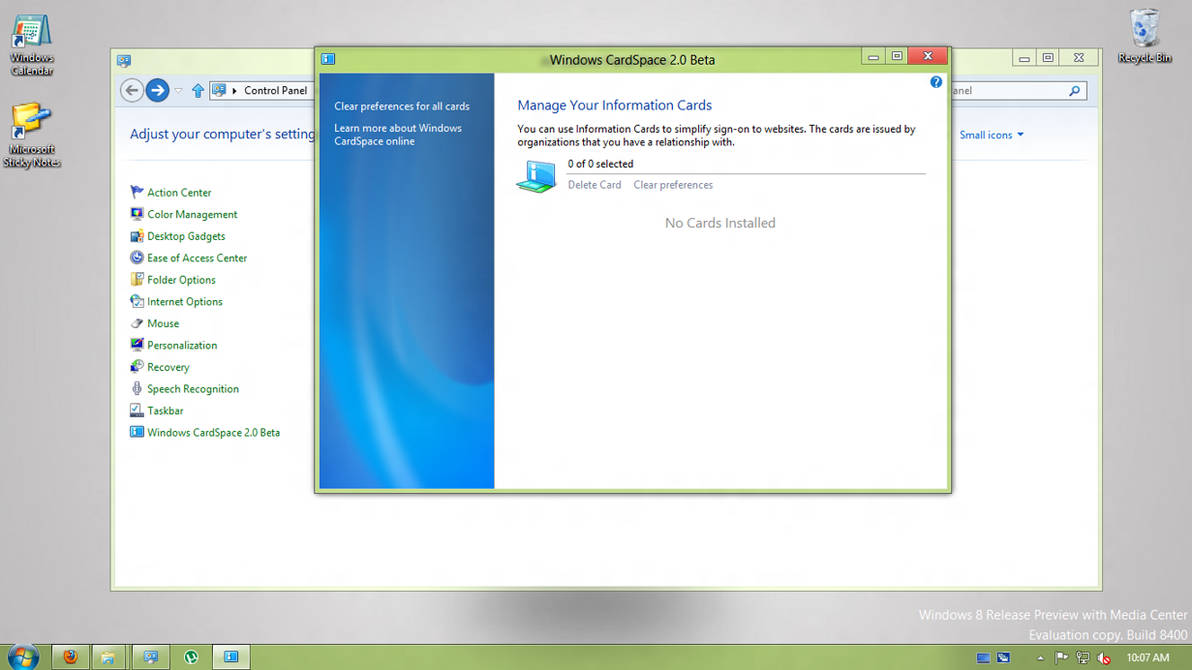Open the Windows Calendar desktop shortcut
Screen dimensions: 1192x670
(31, 44)
